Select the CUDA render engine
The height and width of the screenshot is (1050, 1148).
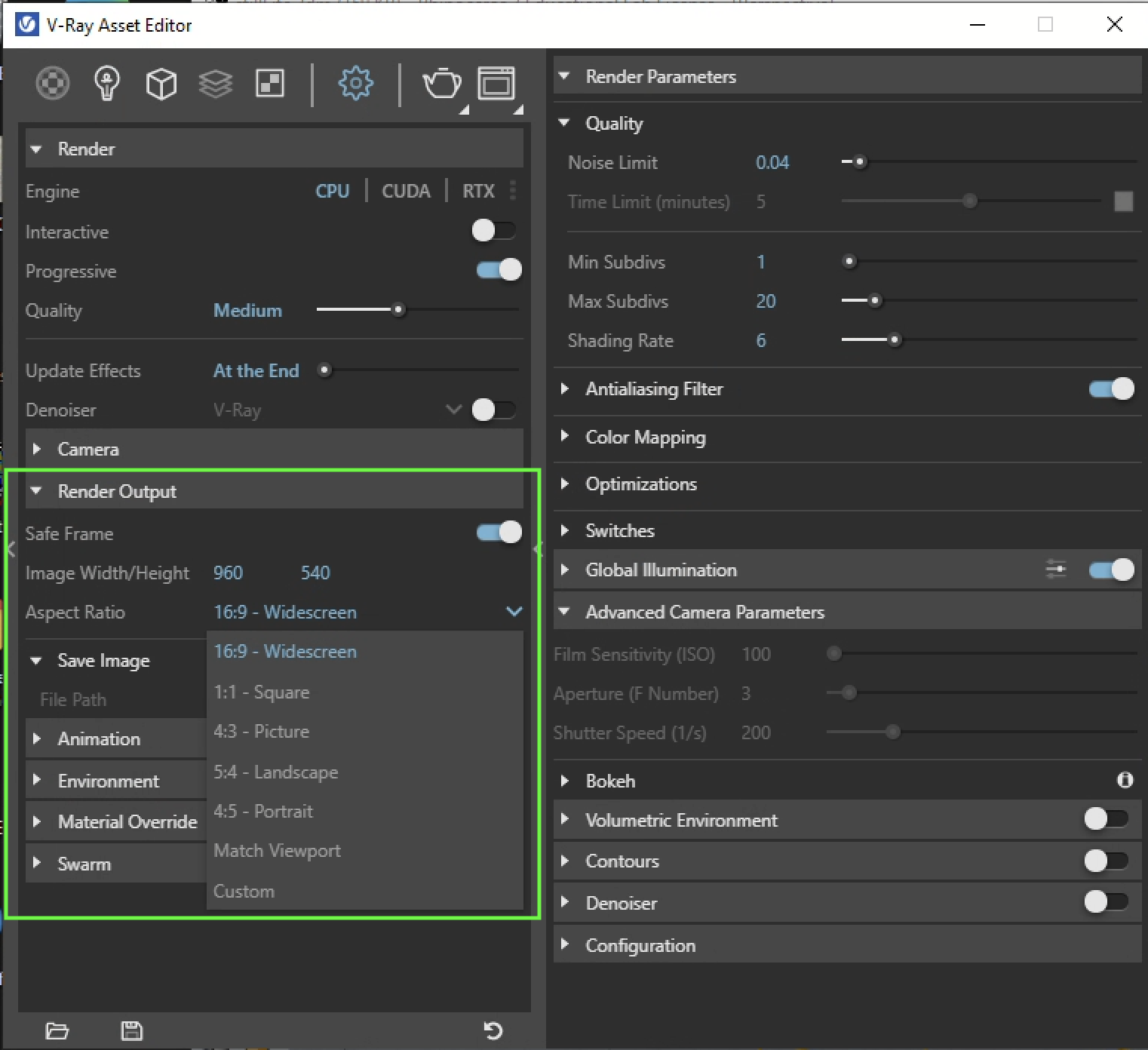[406, 191]
